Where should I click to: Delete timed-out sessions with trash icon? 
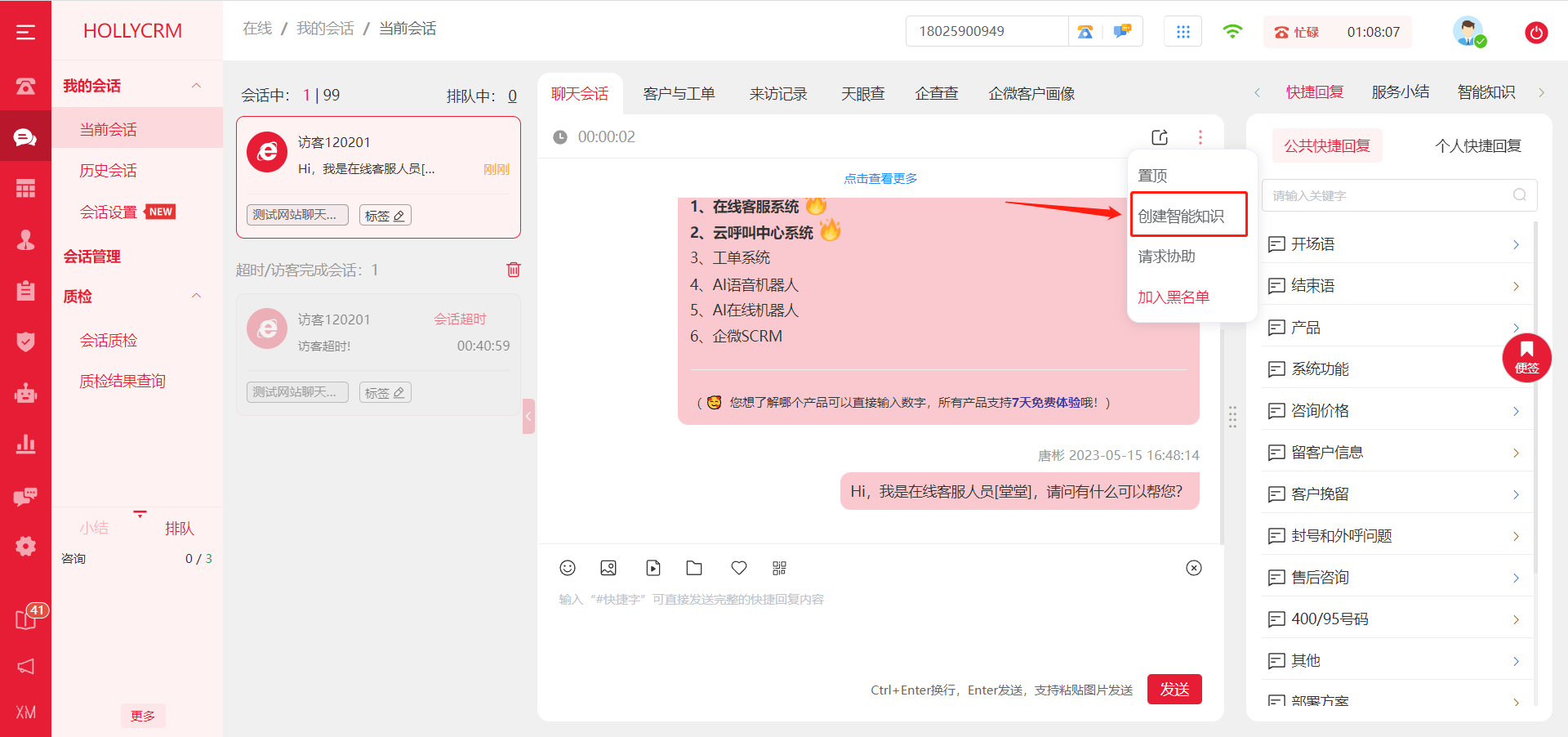pos(514,270)
